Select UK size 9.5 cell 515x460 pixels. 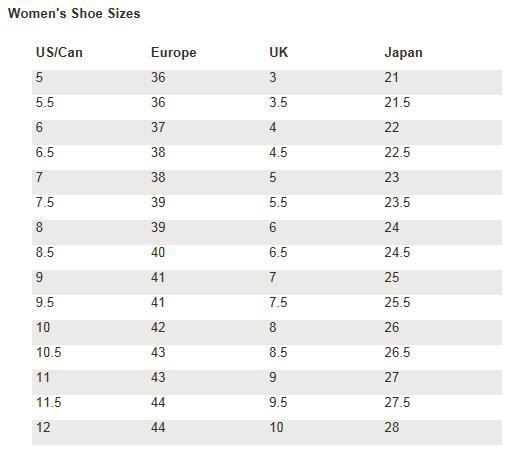(278, 402)
